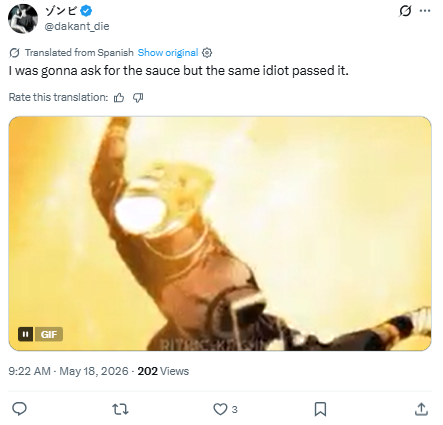The height and width of the screenshot is (425, 443).
Task: Open the @dakant_die handle link
Action: [x=77, y=26]
